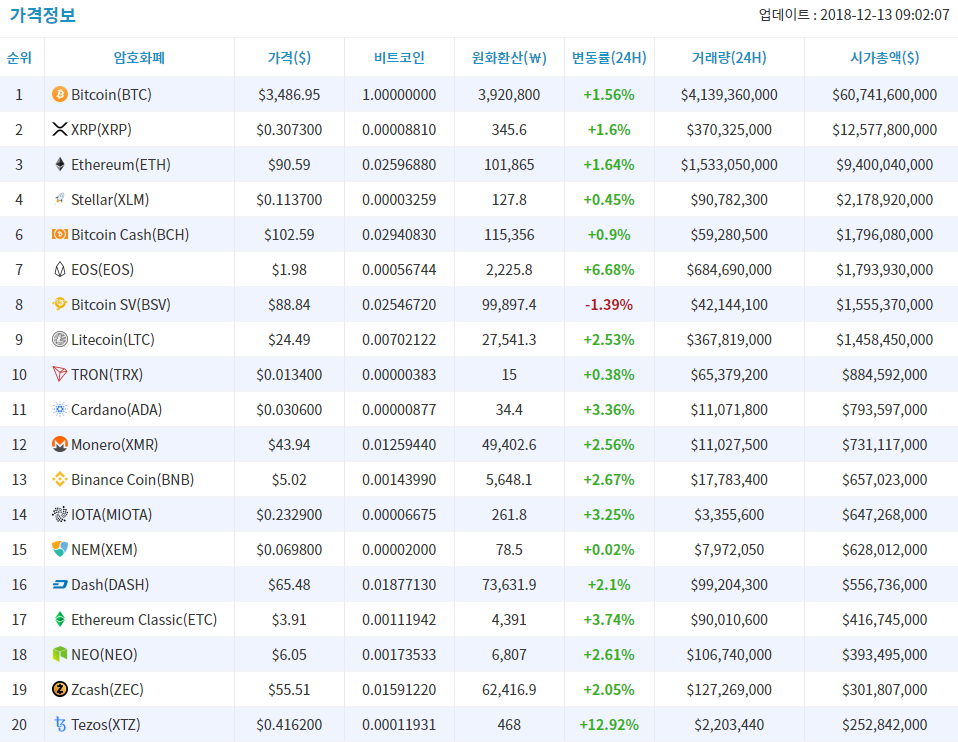Select NEO volume $106,740,000
Screen dimensions: 958x742
[x=729, y=654]
